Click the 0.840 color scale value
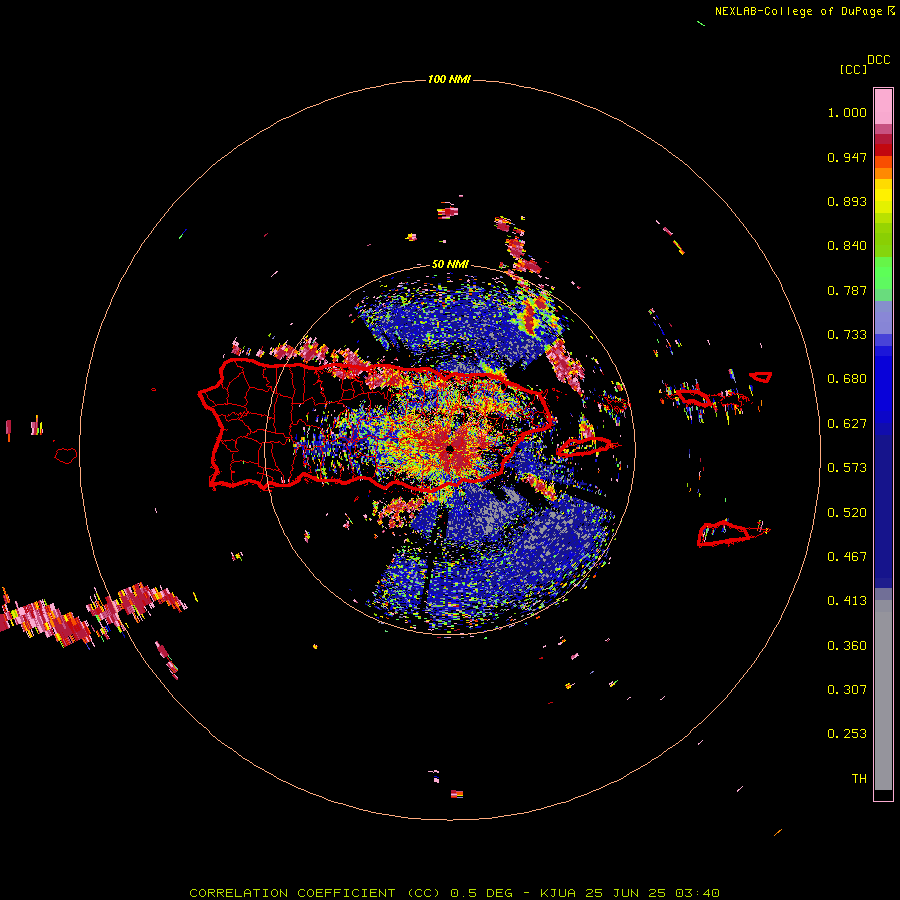Screen dimensions: 900x900 tap(847, 246)
